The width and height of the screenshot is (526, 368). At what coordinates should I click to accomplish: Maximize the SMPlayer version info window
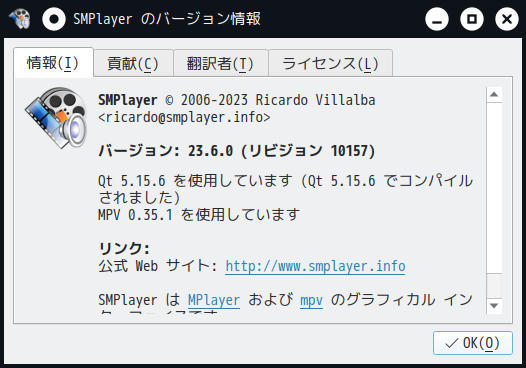(472, 19)
